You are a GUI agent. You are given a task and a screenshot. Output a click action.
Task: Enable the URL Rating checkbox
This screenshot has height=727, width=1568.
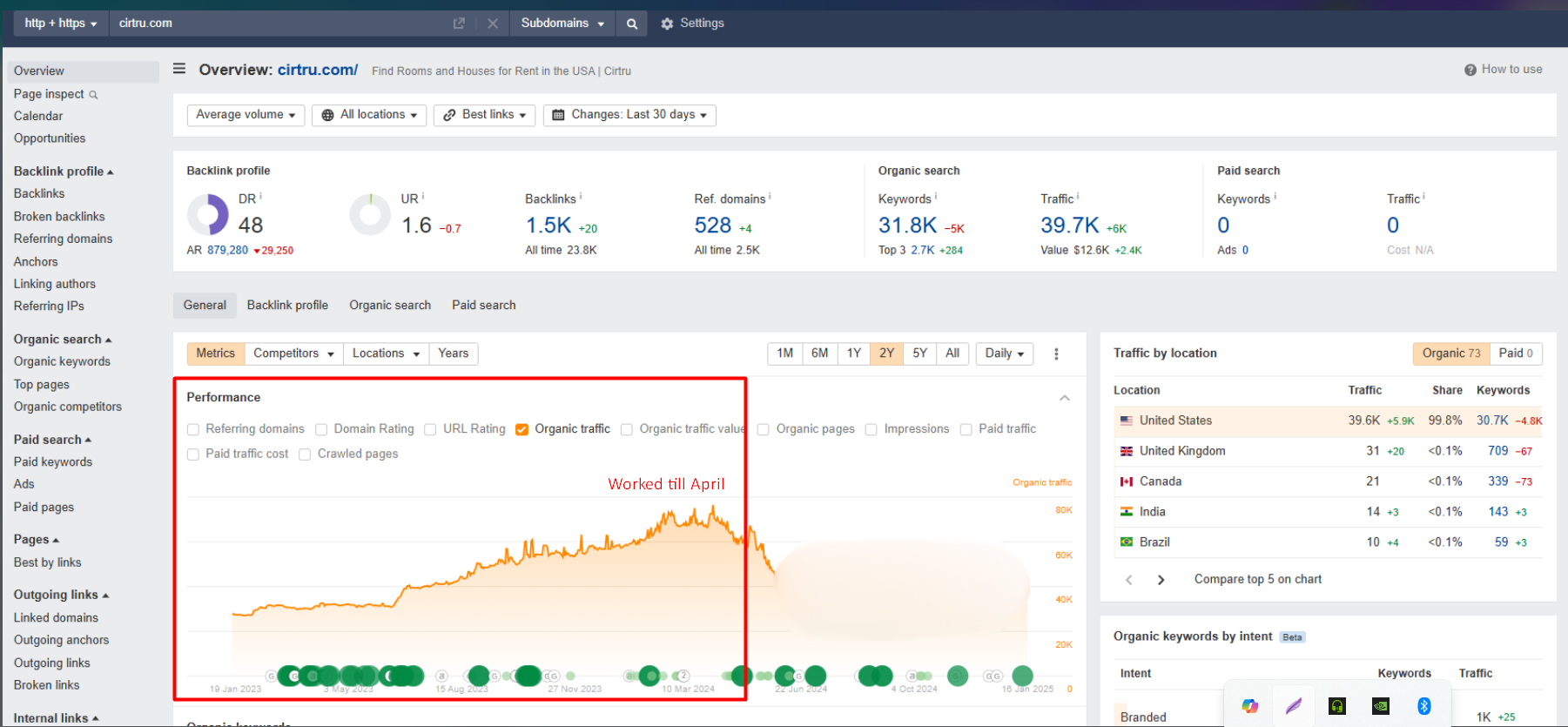430,429
